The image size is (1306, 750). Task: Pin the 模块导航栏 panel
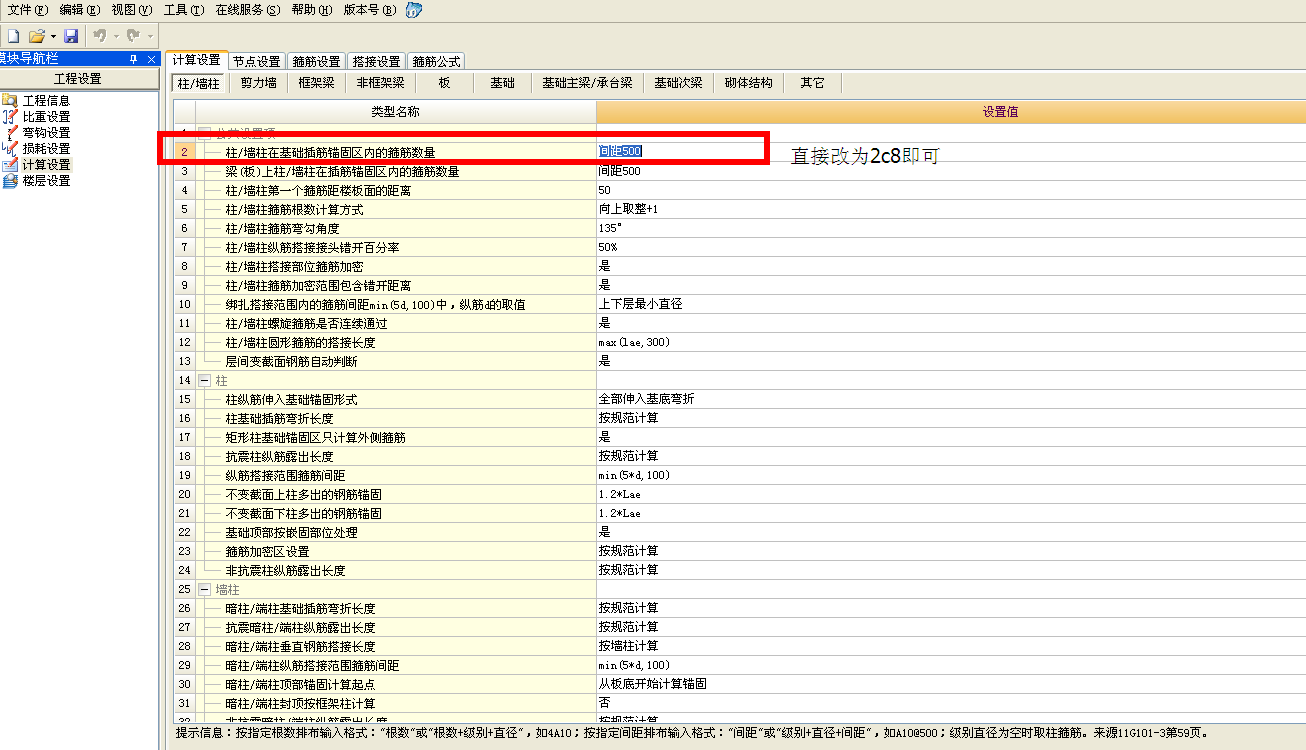pos(134,59)
